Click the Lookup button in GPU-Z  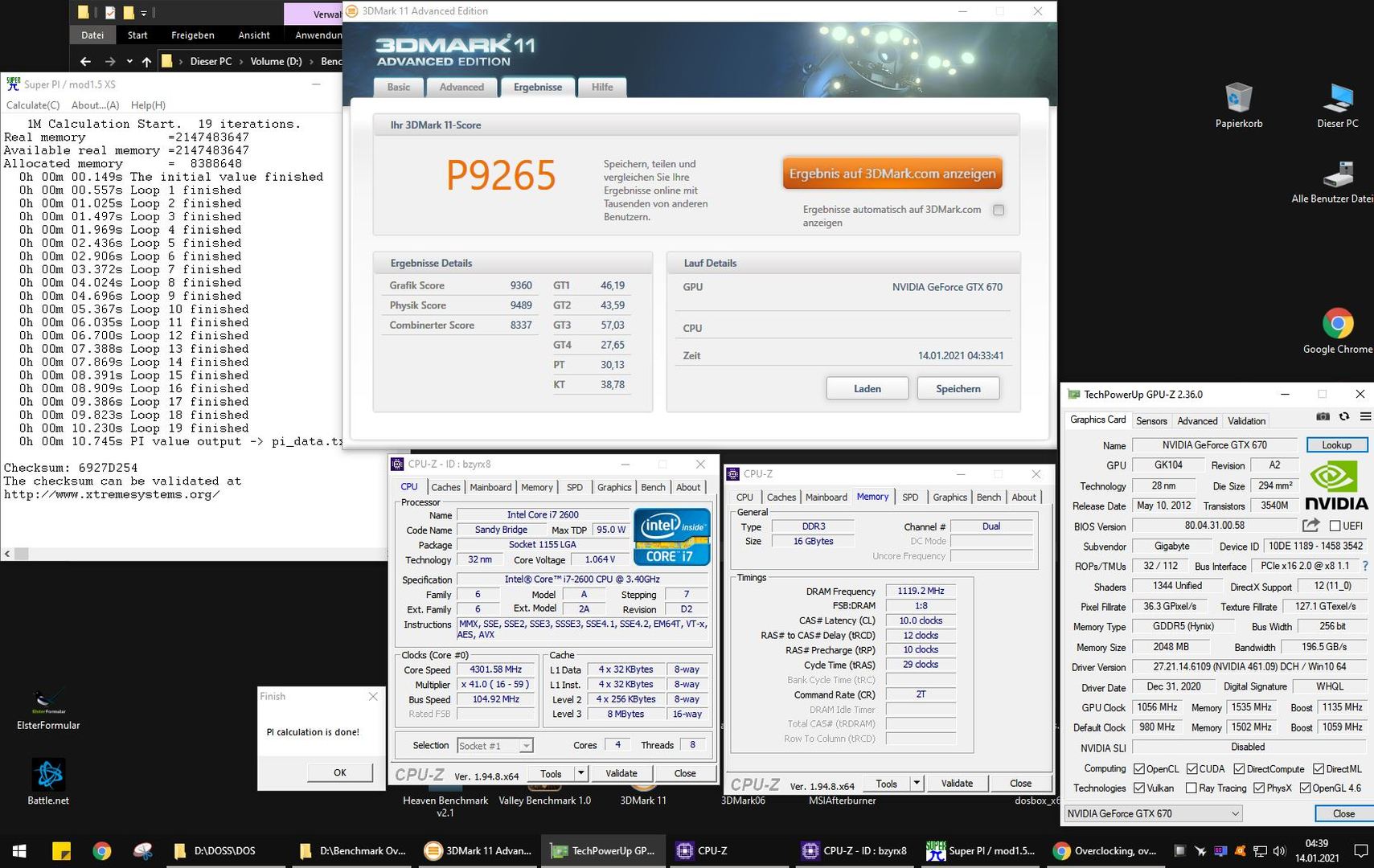coord(1337,444)
